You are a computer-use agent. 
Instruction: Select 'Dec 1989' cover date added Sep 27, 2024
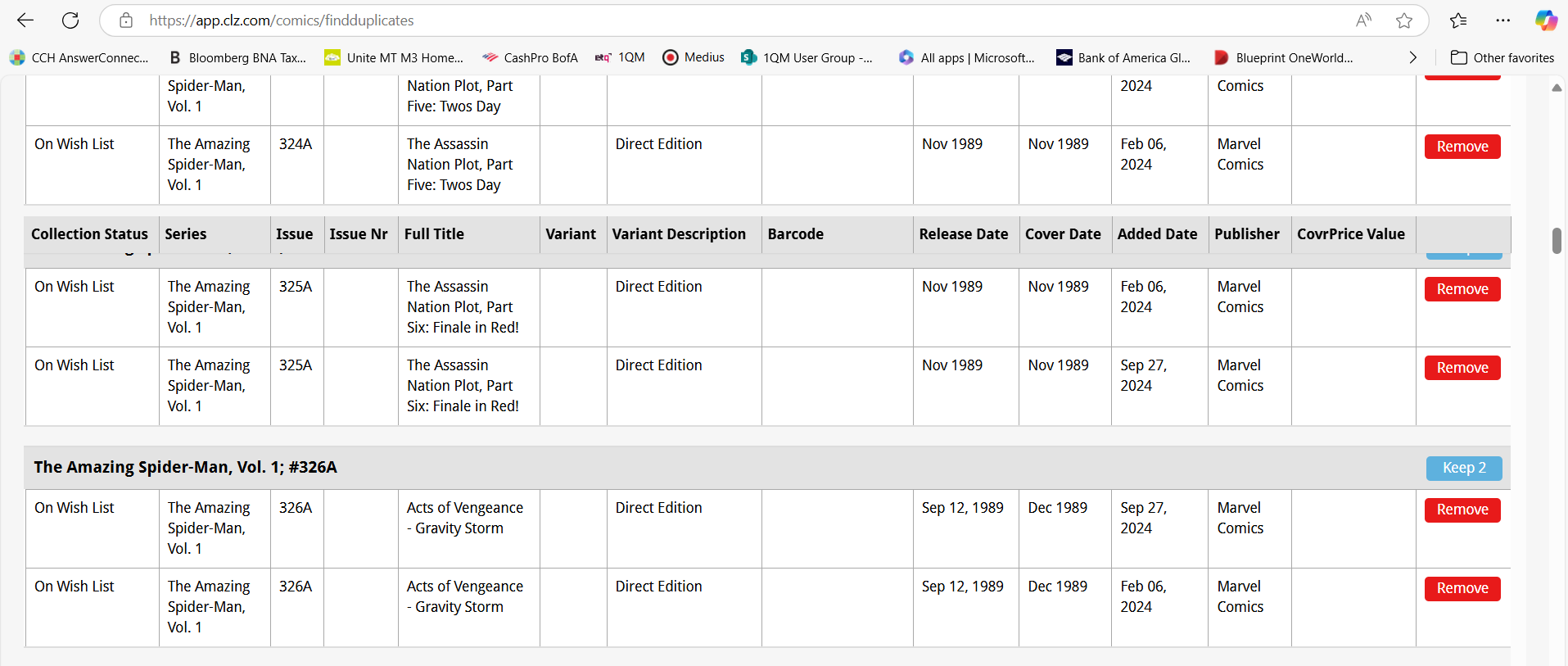point(1058,508)
